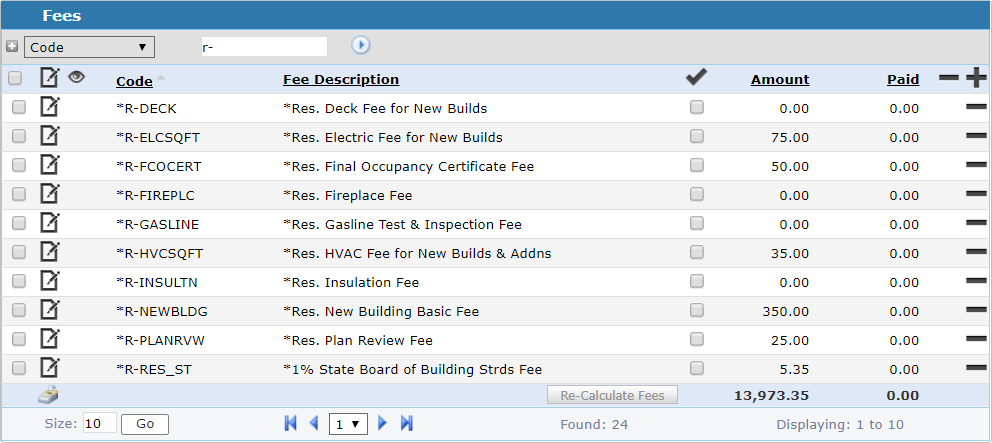Sort the table by Amount column

779,80
